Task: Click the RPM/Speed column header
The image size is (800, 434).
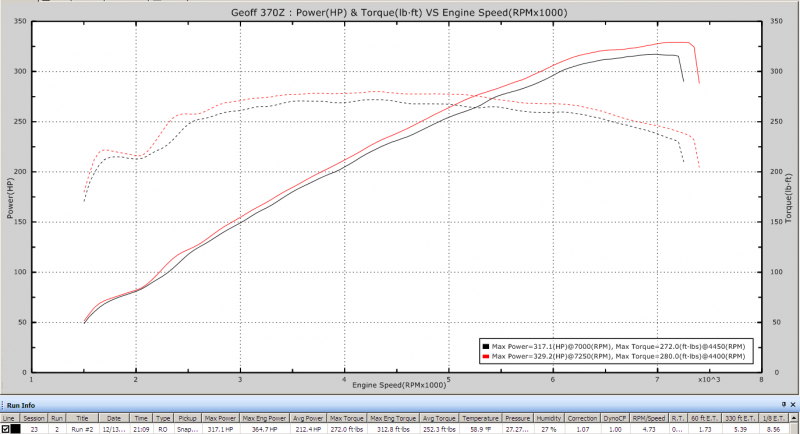Action: pos(649,418)
